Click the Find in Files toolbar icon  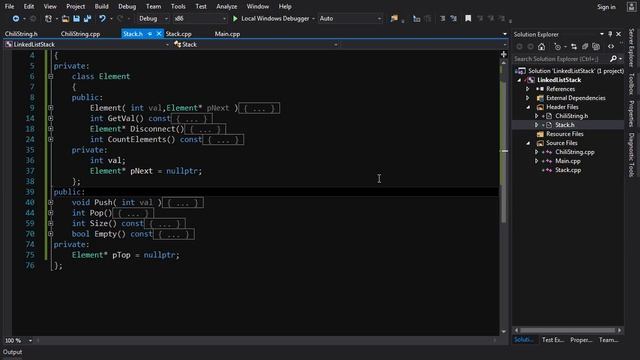click(394, 19)
